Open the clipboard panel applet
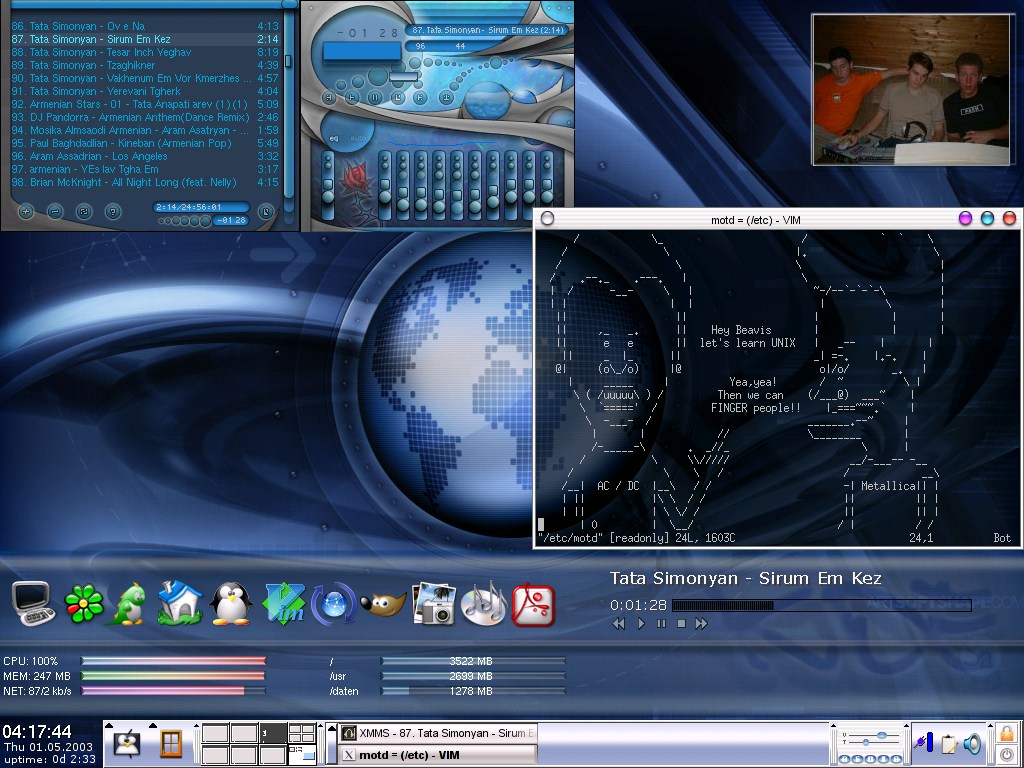This screenshot has width=1024, height=768. click(948, 744)
